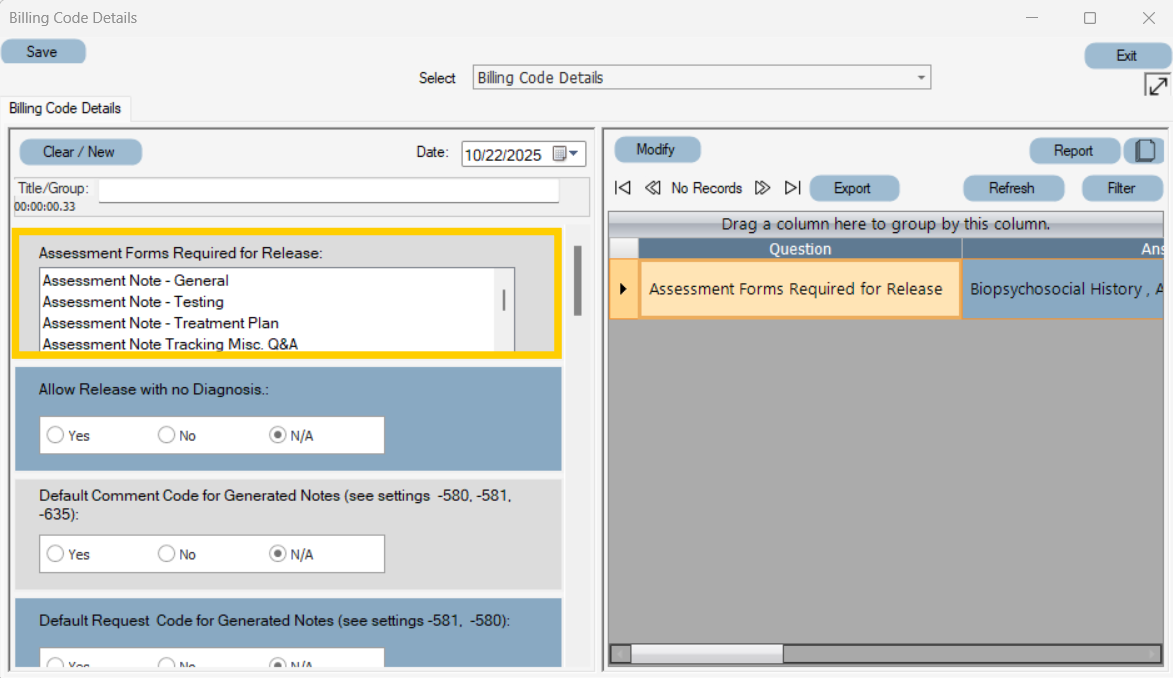Click the previous page double-arrow icon

tap(651, 187)
